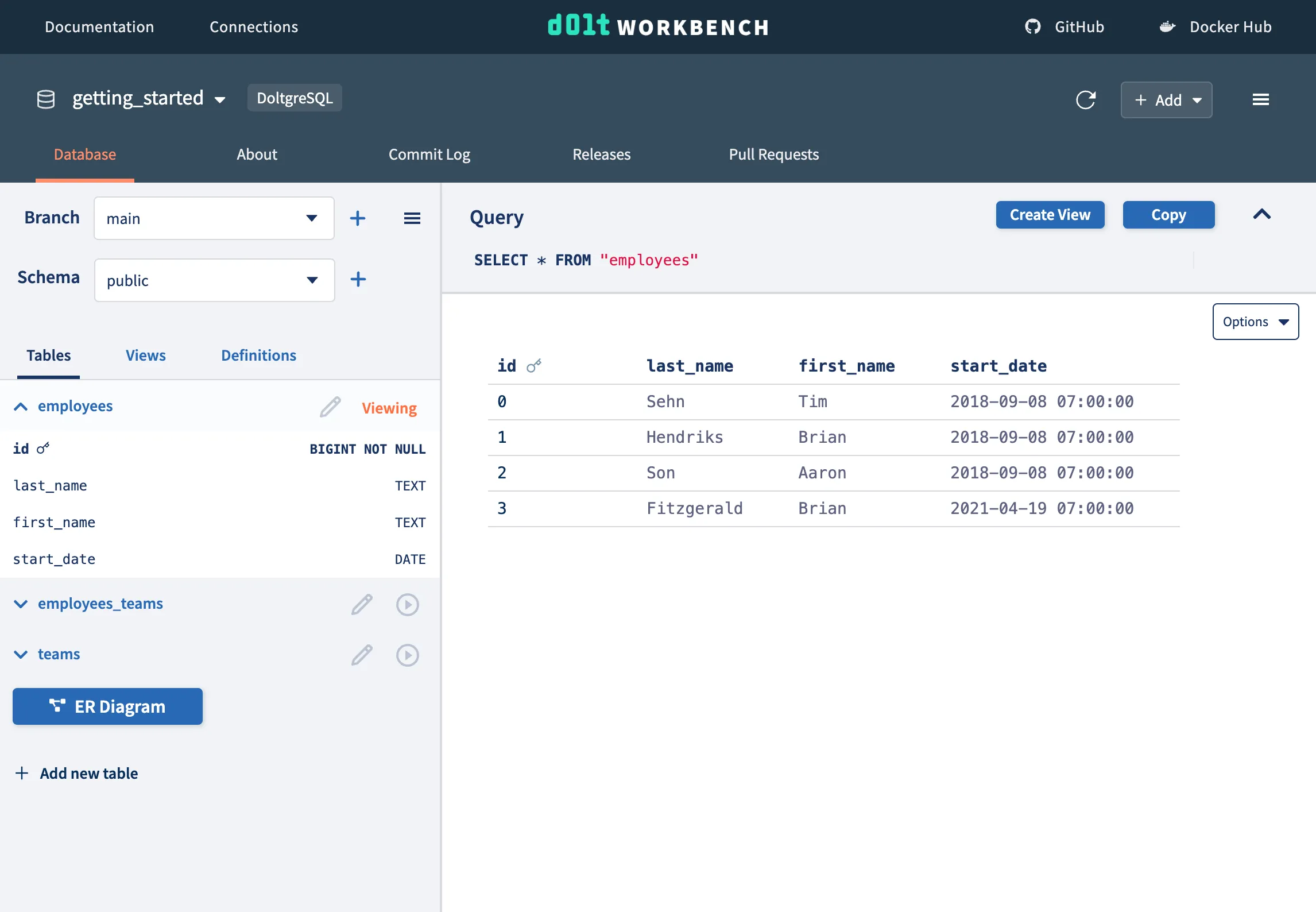Collapse the query editor with the up chevron

[1261, 215]
